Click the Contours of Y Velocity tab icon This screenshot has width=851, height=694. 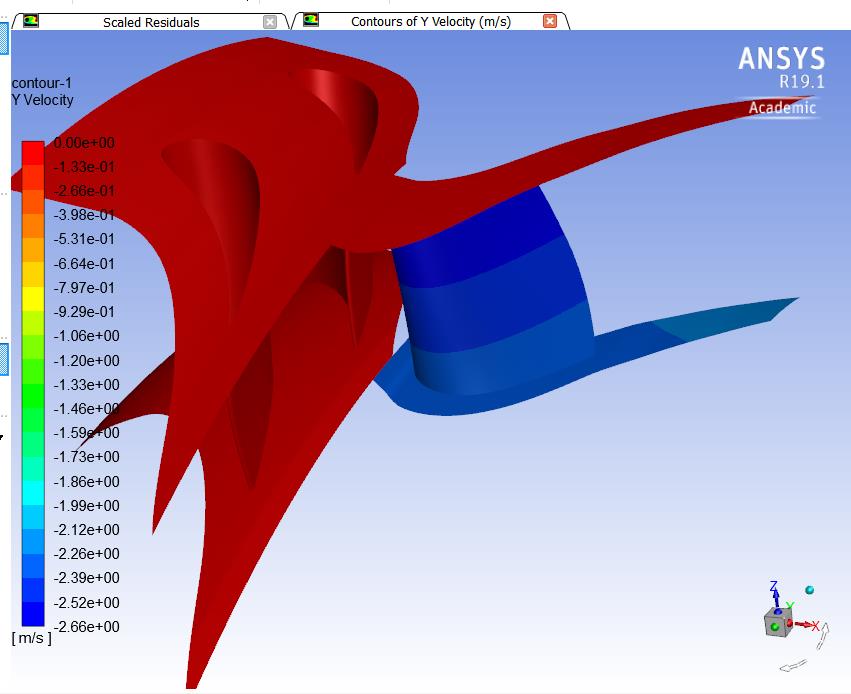[x=311, y=20]
